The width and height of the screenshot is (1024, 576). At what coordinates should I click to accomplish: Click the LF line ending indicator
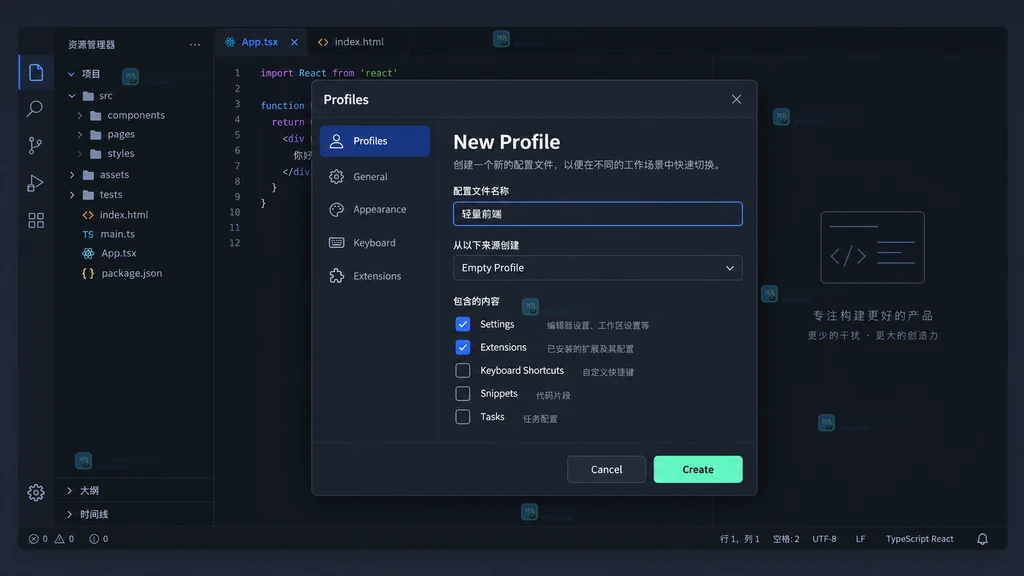860,539
